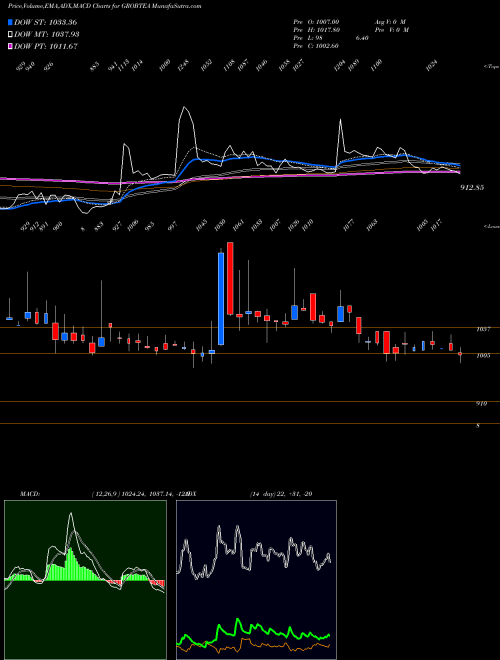Viewport: 500px width, 660px height.
Task: Open the green MACD histogram panel
Action: [85, 580]
